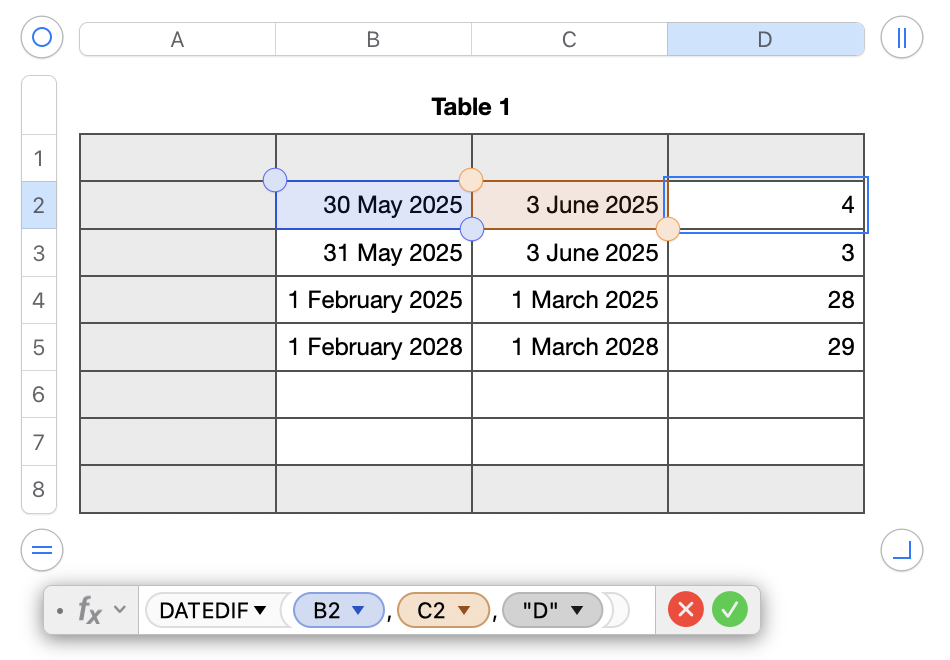950x660 pixels.
Task: Click the add columns handle icon
Action: coord(901,38)
